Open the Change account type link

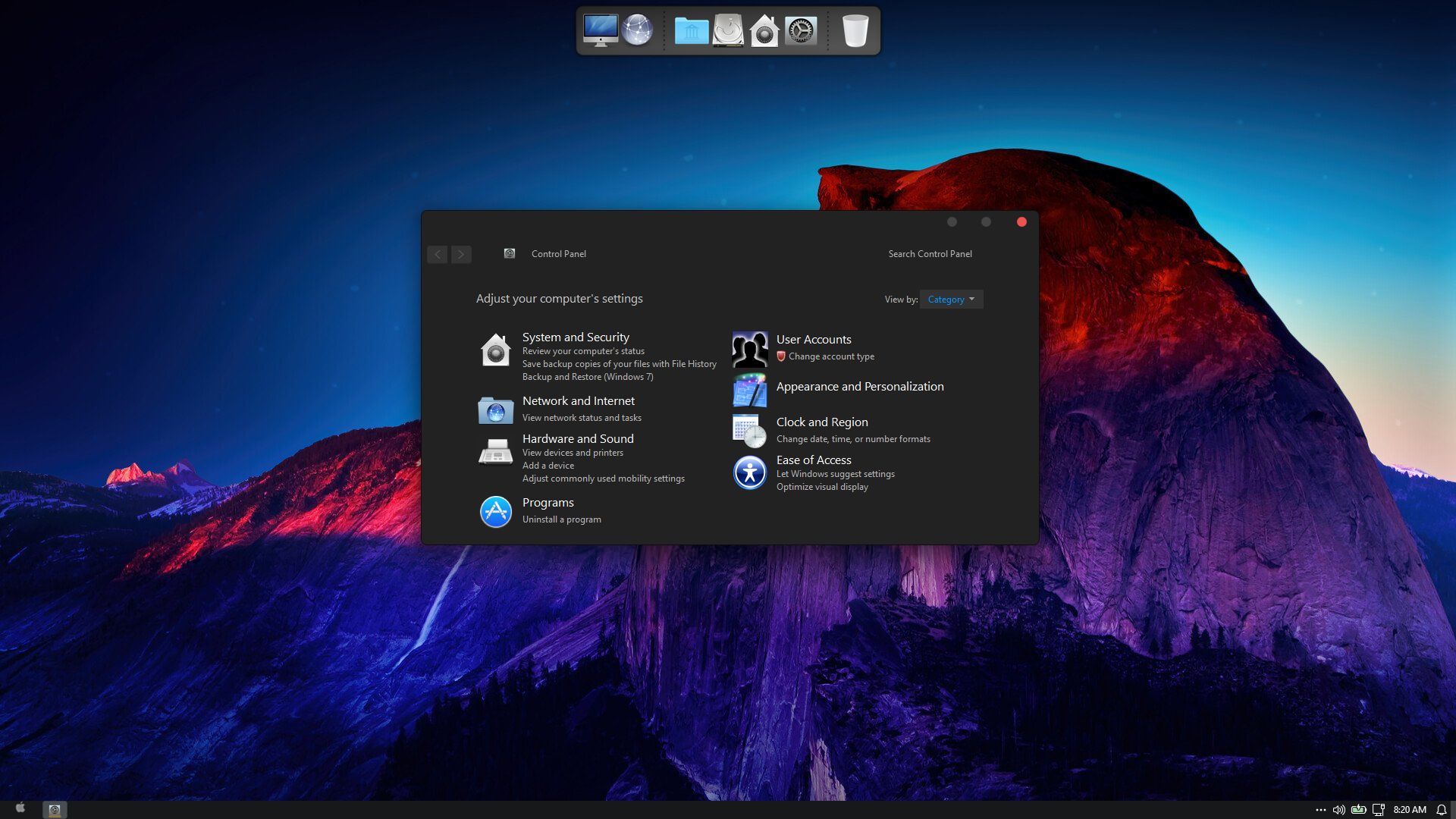click(830, 356)
